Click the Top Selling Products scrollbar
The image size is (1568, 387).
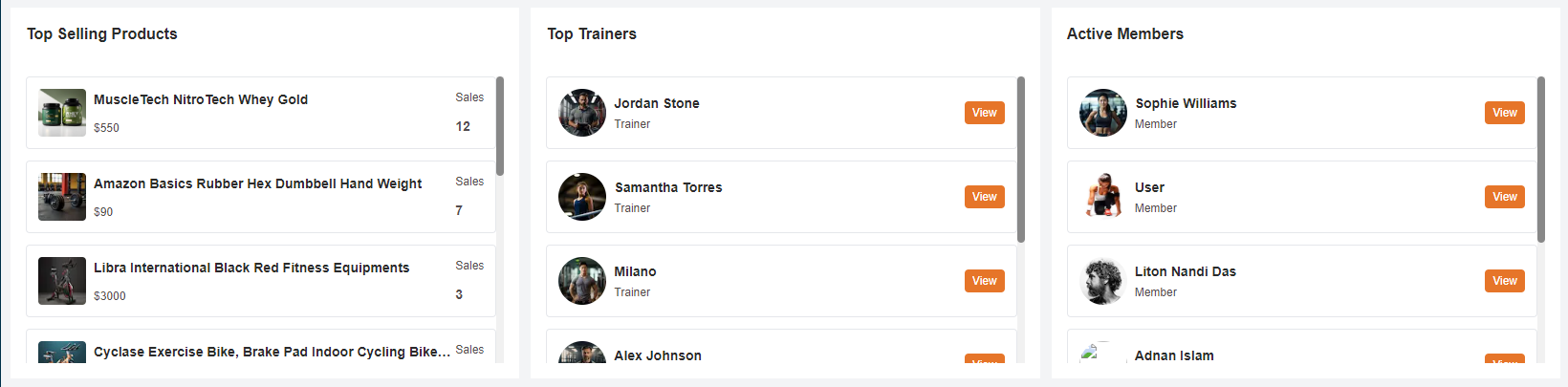tap(500, 126)
